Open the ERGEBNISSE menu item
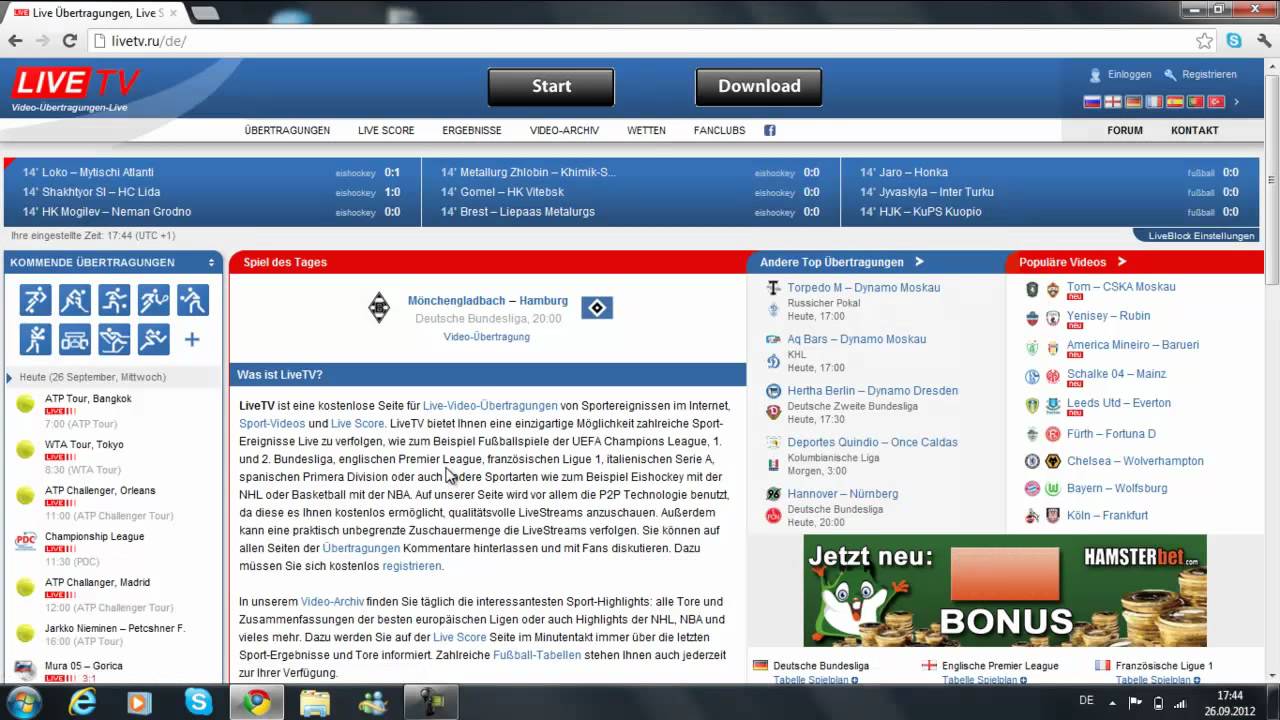This screenshot has height=720, width=1280. click(x=472, y=130)
